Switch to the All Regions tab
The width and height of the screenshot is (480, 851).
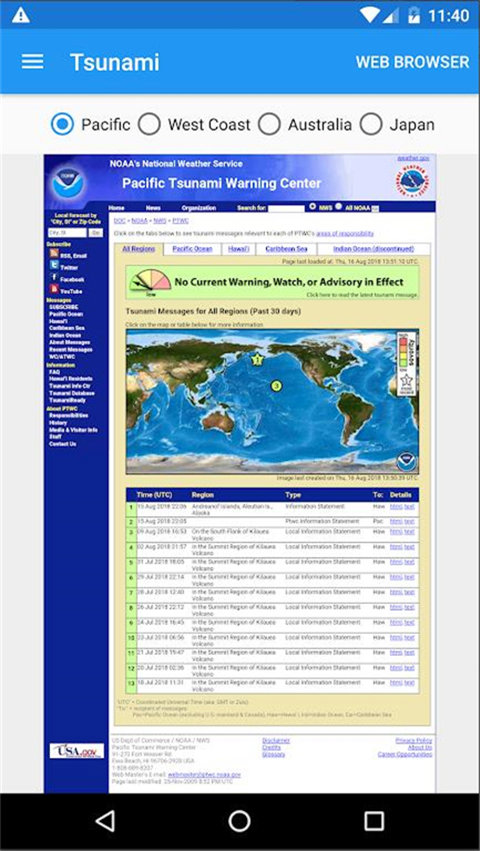tap(138, 249)
